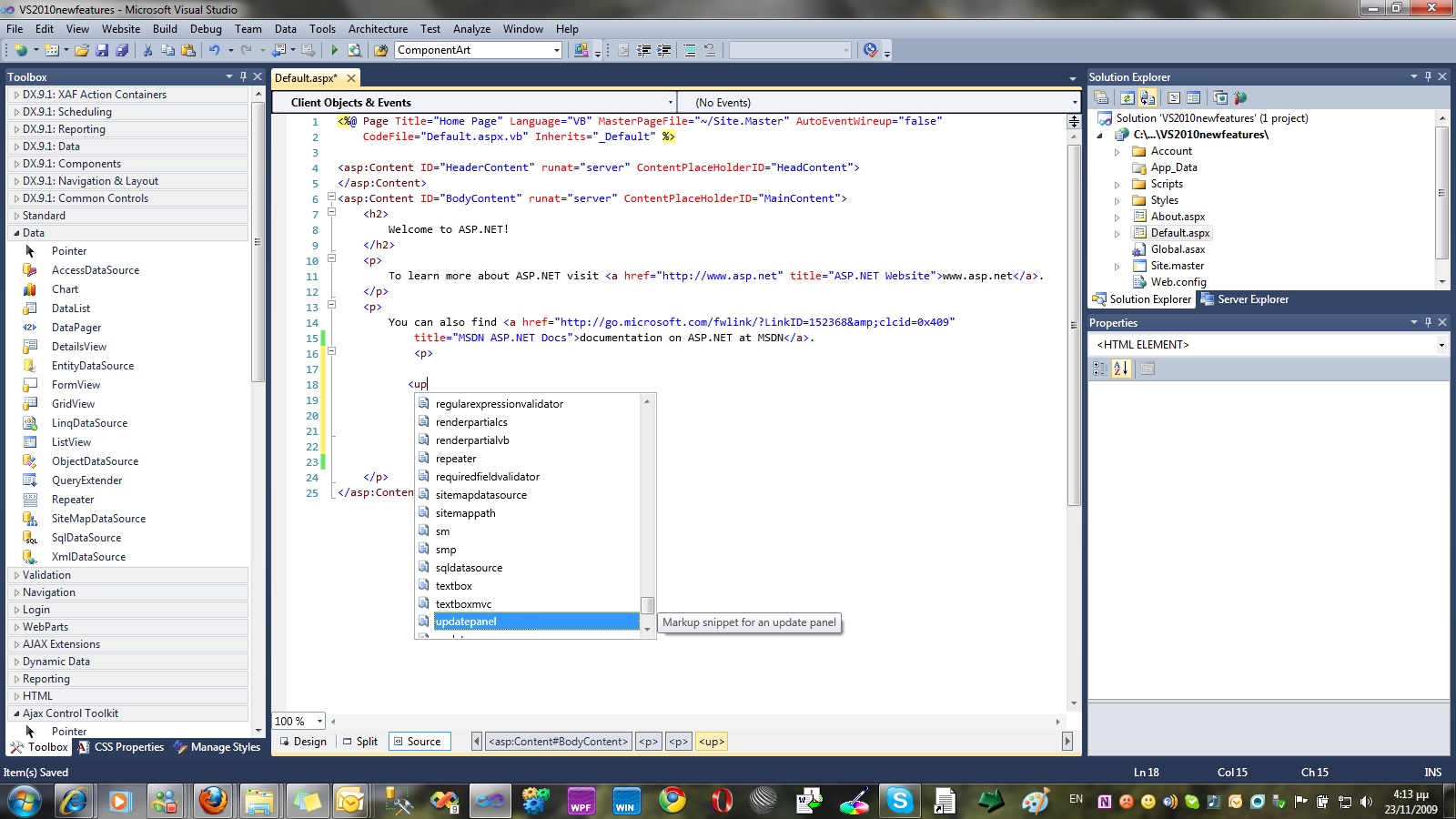Save the current file with the Save icon

coord(102,50)
